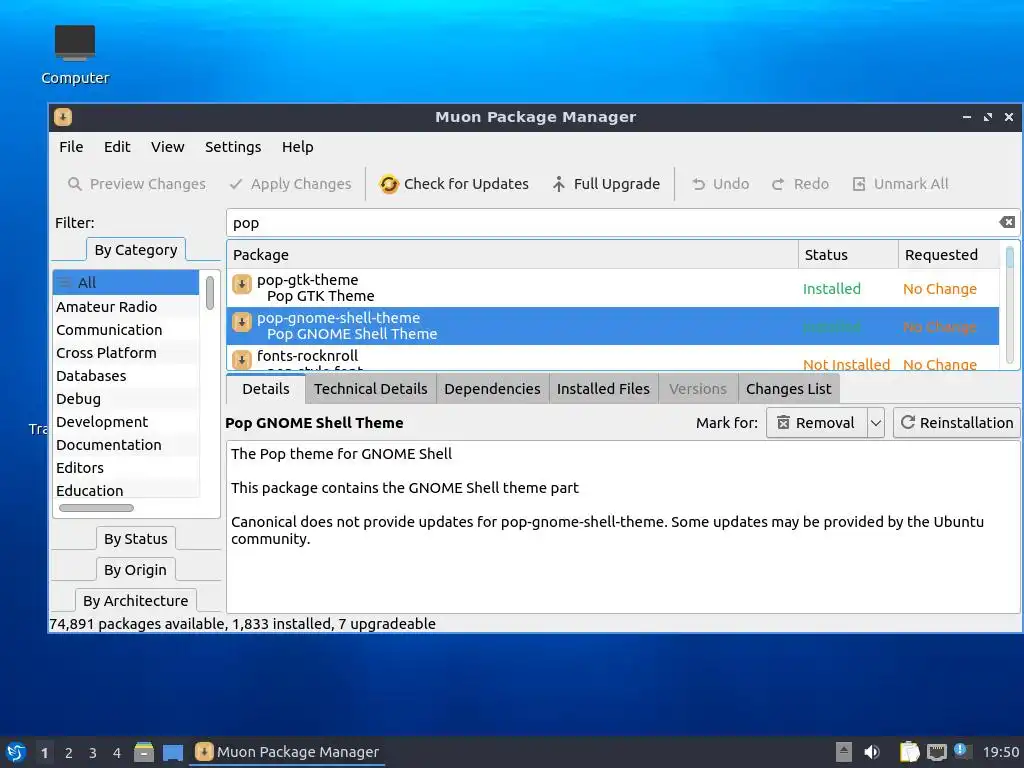This screenshot has height=768, width=1024.
Task: Select the Cross Platform category
Action: [126, 353]
